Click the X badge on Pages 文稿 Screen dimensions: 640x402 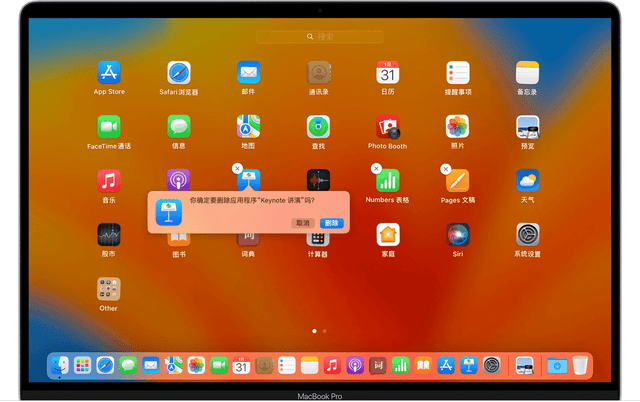tap(446, 168)
